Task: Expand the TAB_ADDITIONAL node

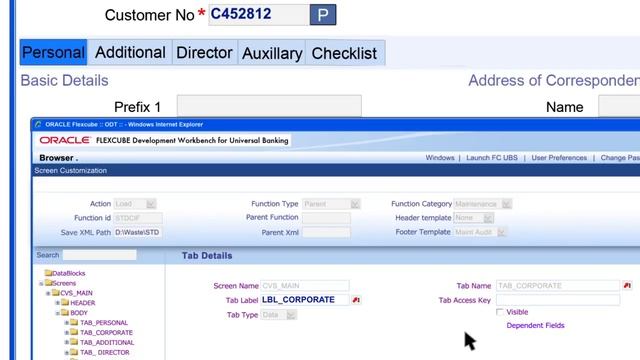Action: coord(67,342)
